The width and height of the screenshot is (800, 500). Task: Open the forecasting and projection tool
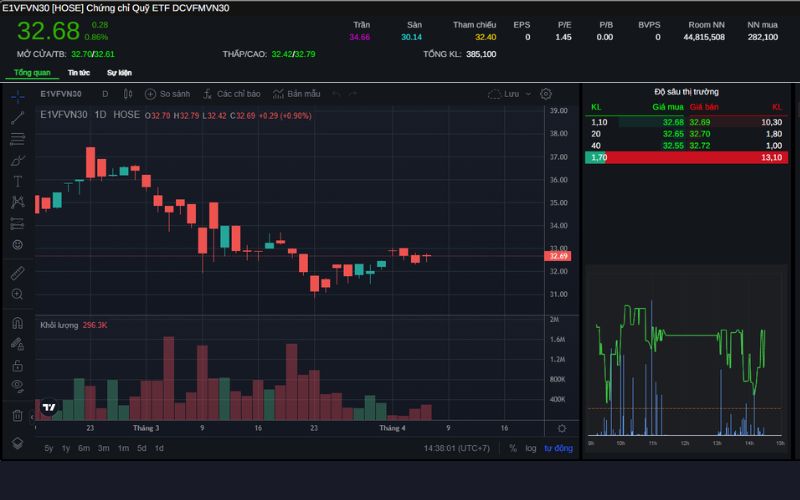pyautogui.click(x=17, y=223)
